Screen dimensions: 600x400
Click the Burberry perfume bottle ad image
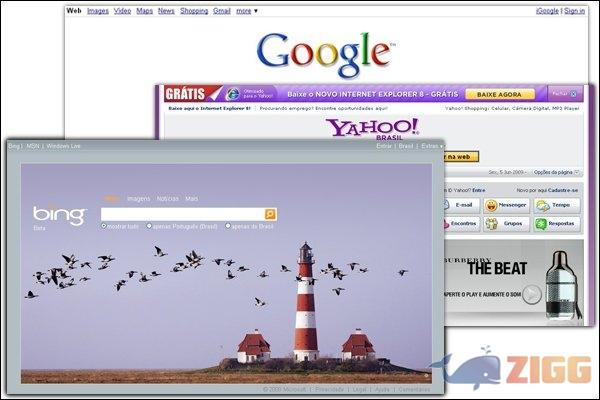click(563, 286)
